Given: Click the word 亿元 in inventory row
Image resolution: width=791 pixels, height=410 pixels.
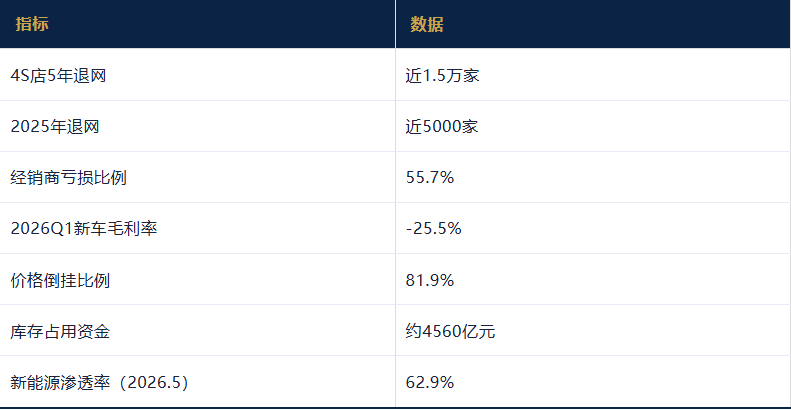Looking at the screenshot, I should 479,331.
